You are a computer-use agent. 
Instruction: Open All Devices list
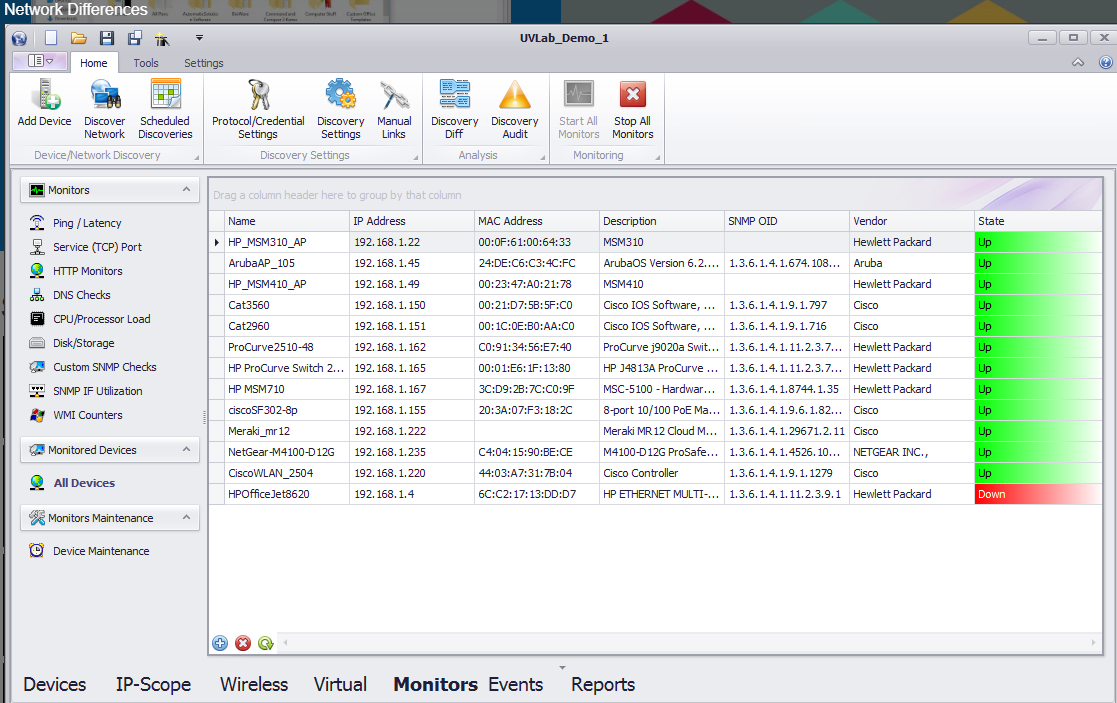tap(83, 483)
